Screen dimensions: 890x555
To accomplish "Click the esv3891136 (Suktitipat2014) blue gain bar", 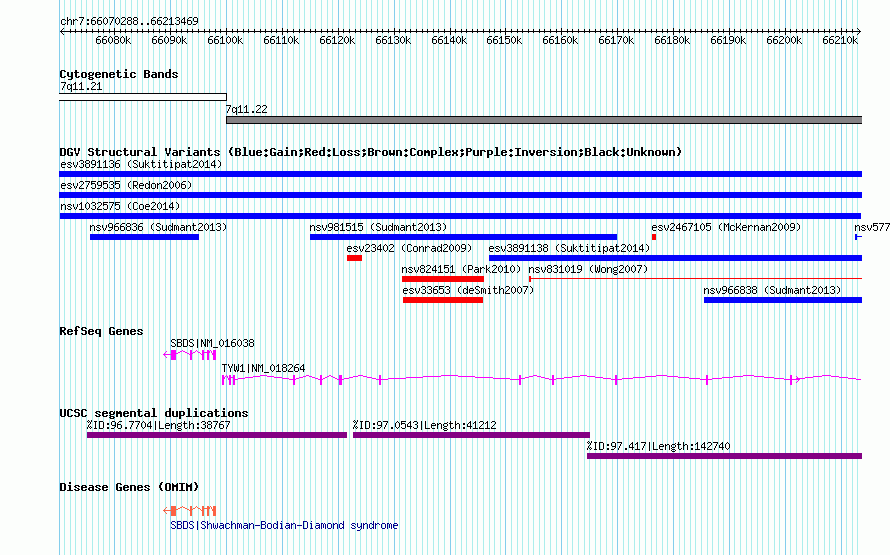I will (460, 174).
